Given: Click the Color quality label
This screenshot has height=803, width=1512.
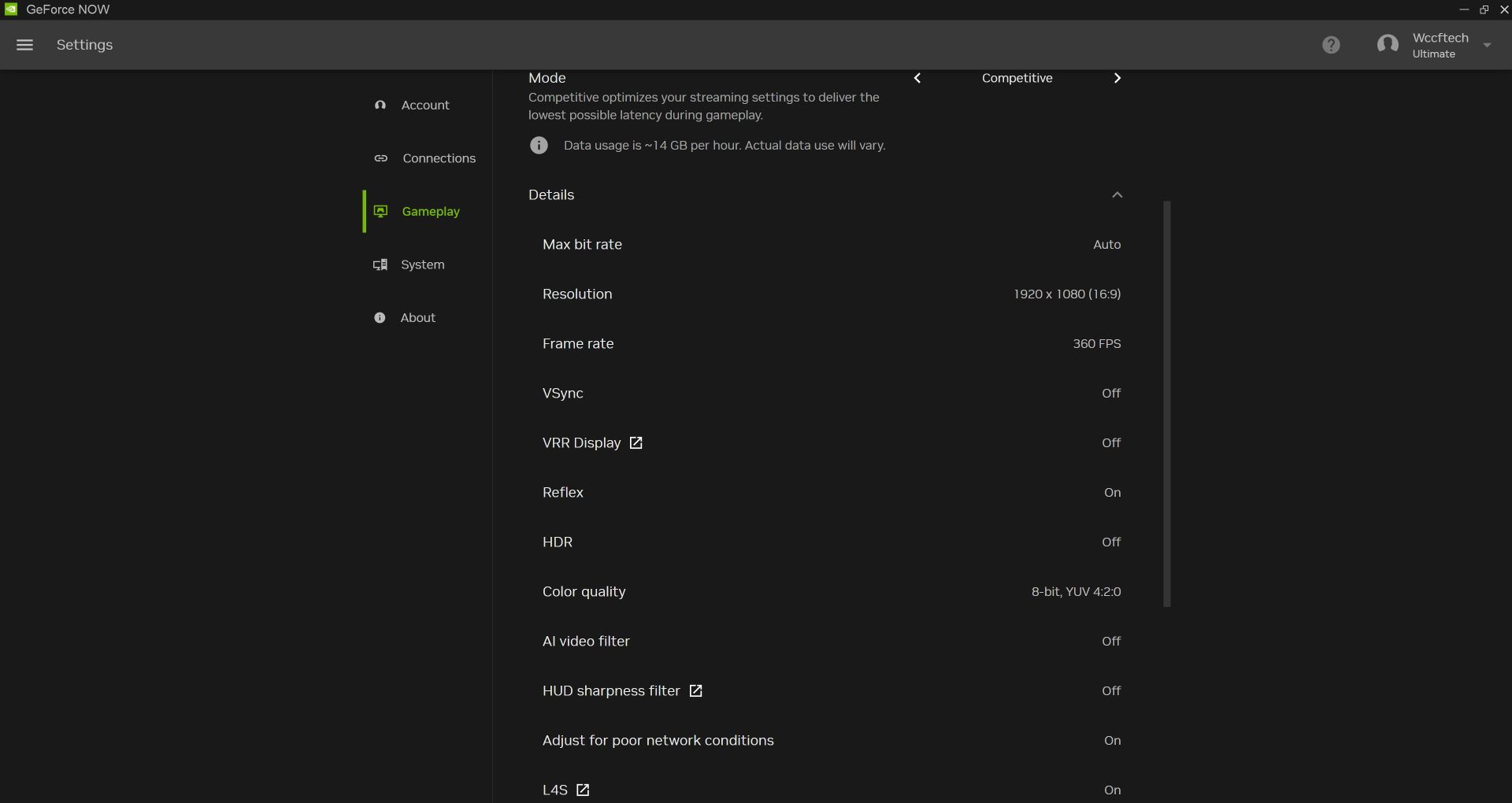Looking at the screenshot, I should (x=584, y=591).
